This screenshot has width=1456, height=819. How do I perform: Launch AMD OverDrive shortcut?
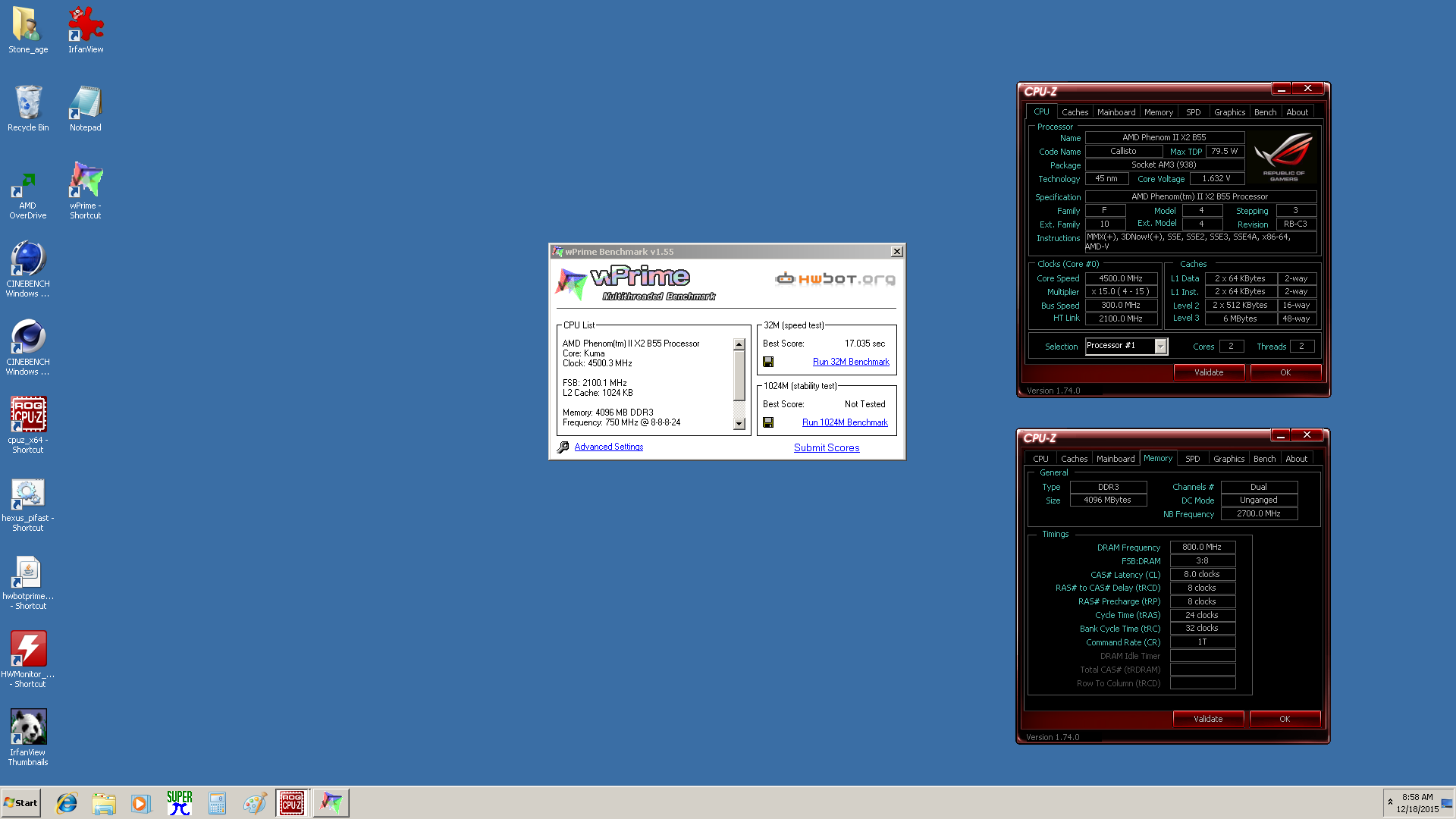[x=28, y=196]
